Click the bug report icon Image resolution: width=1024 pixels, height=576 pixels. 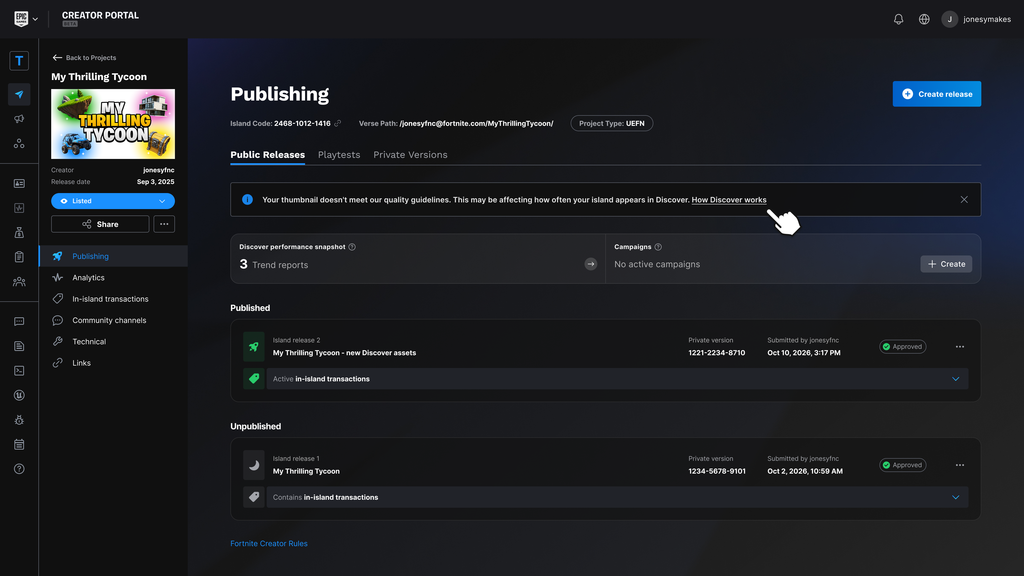coord(19,420)
